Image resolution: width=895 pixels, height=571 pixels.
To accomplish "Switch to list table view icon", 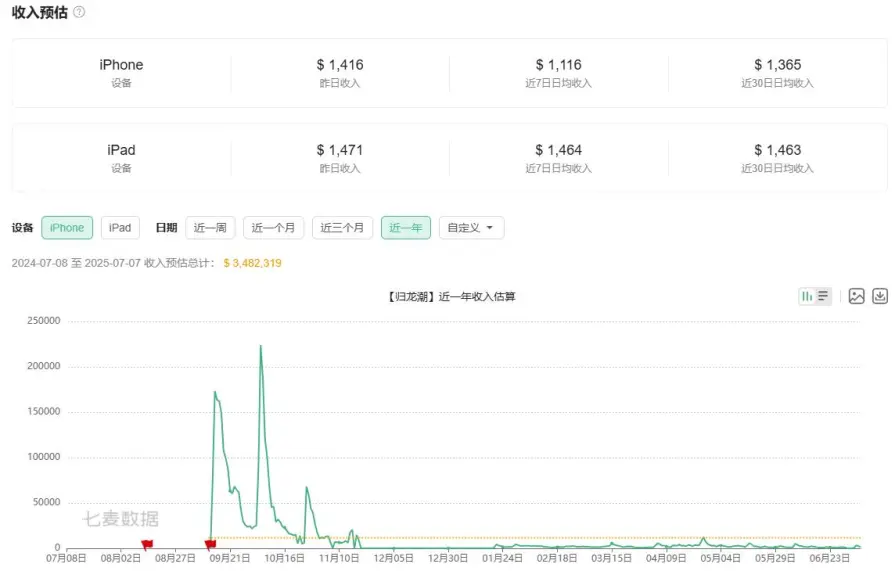I will click(x=823, y=296).
